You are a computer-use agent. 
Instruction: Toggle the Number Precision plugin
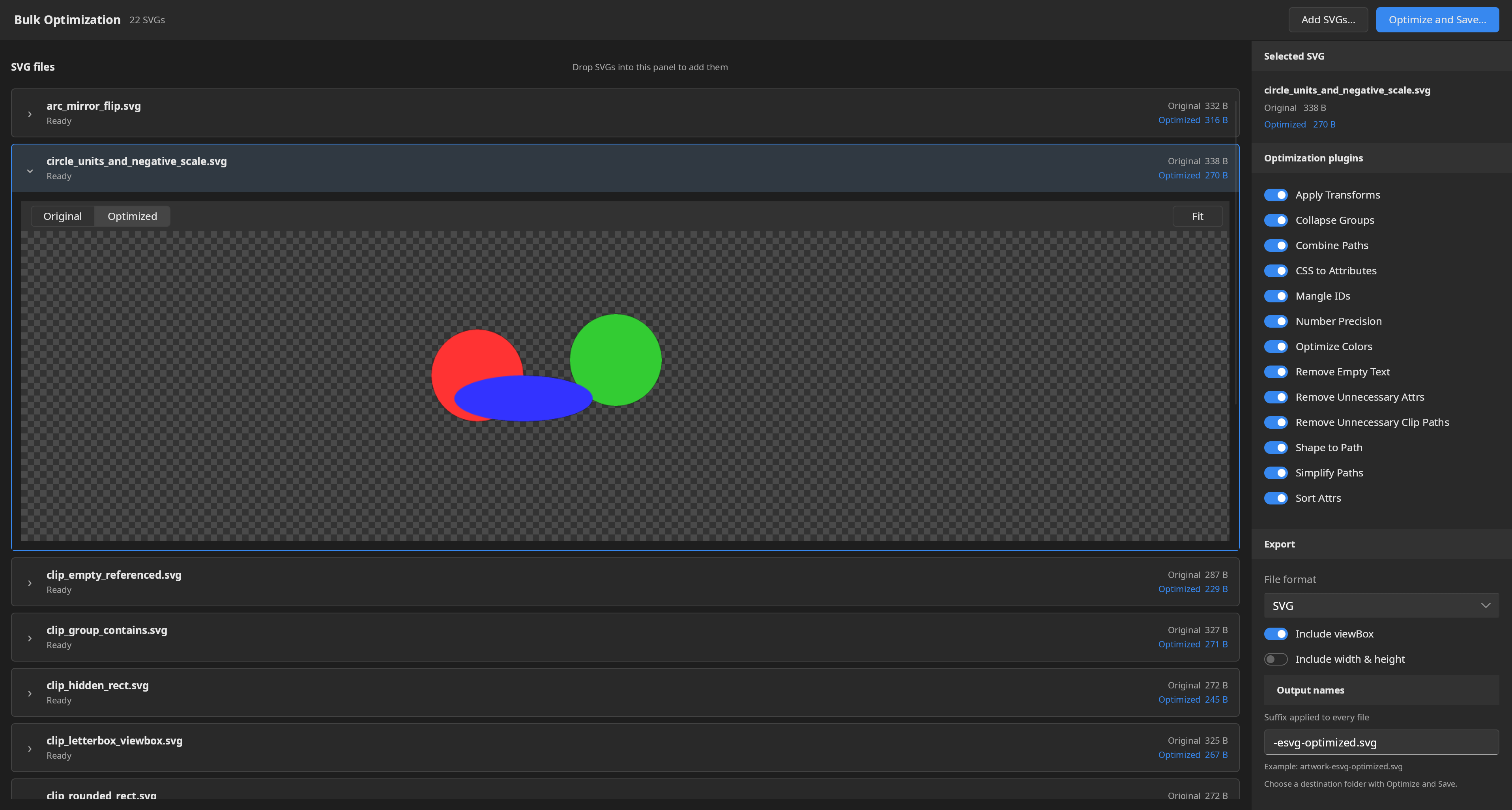[x=1276, y=321]
